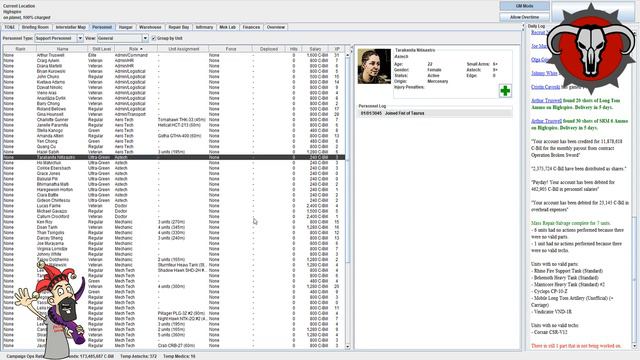This screenshot has height=360, width=640.
Task: Open the Interstellar Map tab
Action: click(71, 27)
